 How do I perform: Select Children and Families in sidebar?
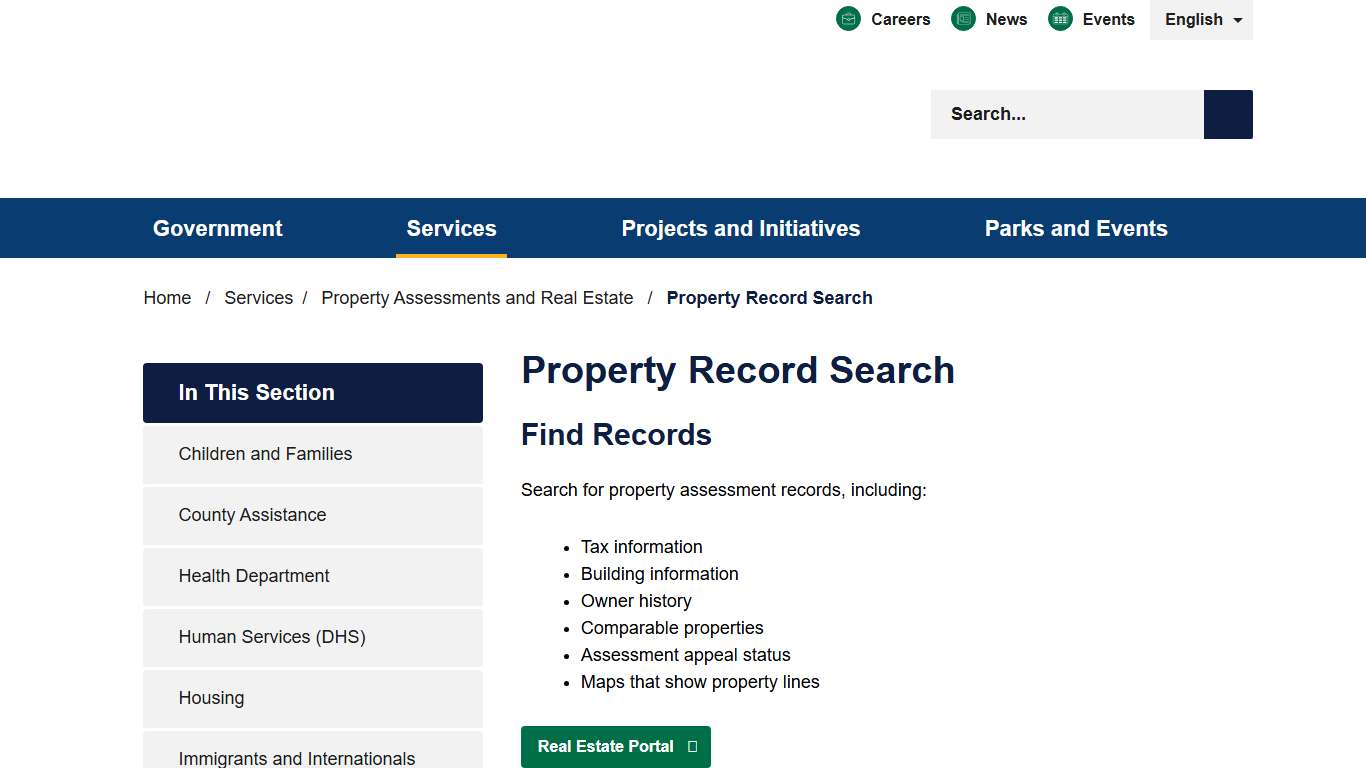click(x=265, y=454)
